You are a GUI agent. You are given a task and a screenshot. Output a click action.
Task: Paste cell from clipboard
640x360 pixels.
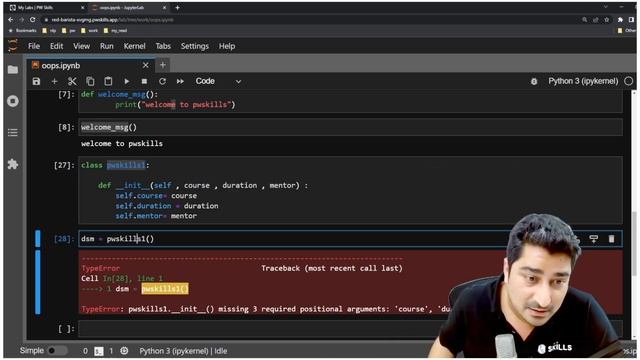point(108,81)
